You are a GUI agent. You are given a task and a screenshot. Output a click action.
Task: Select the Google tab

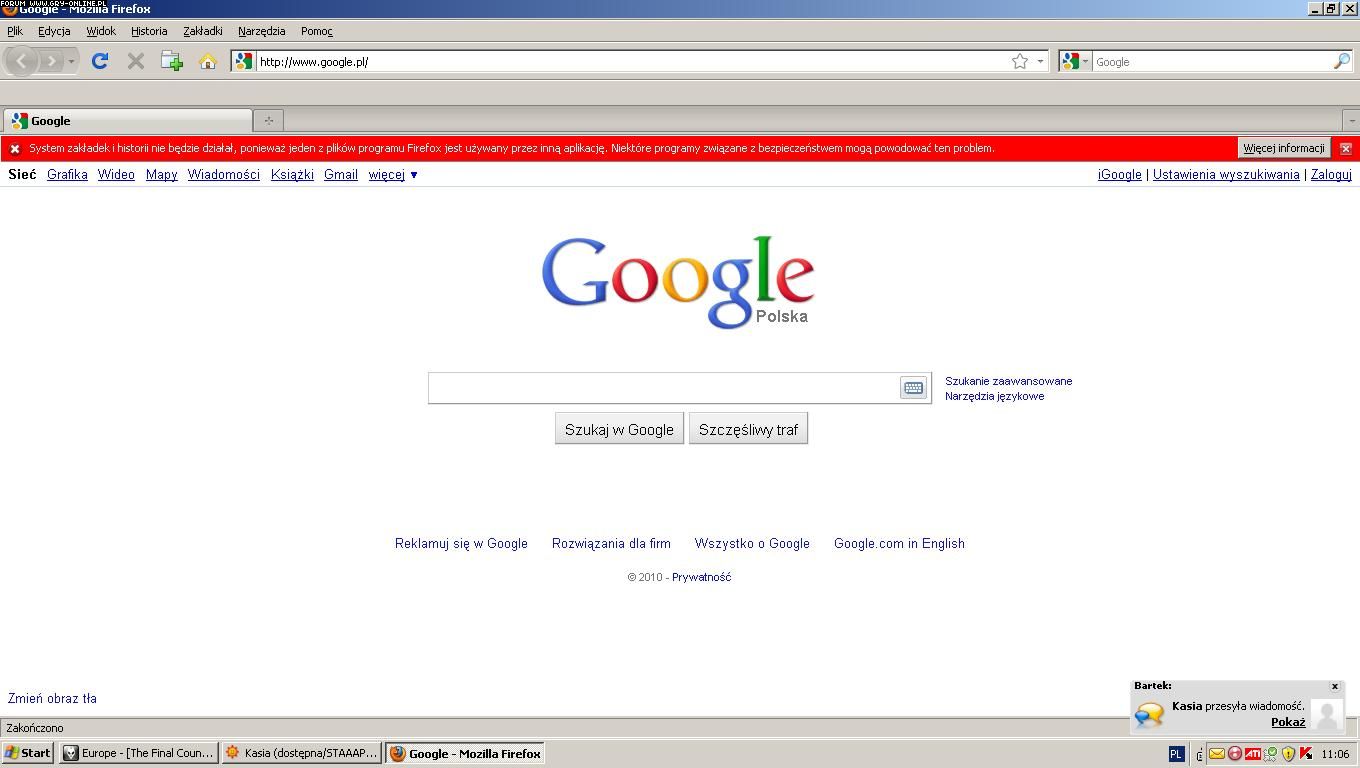[127, 120]
